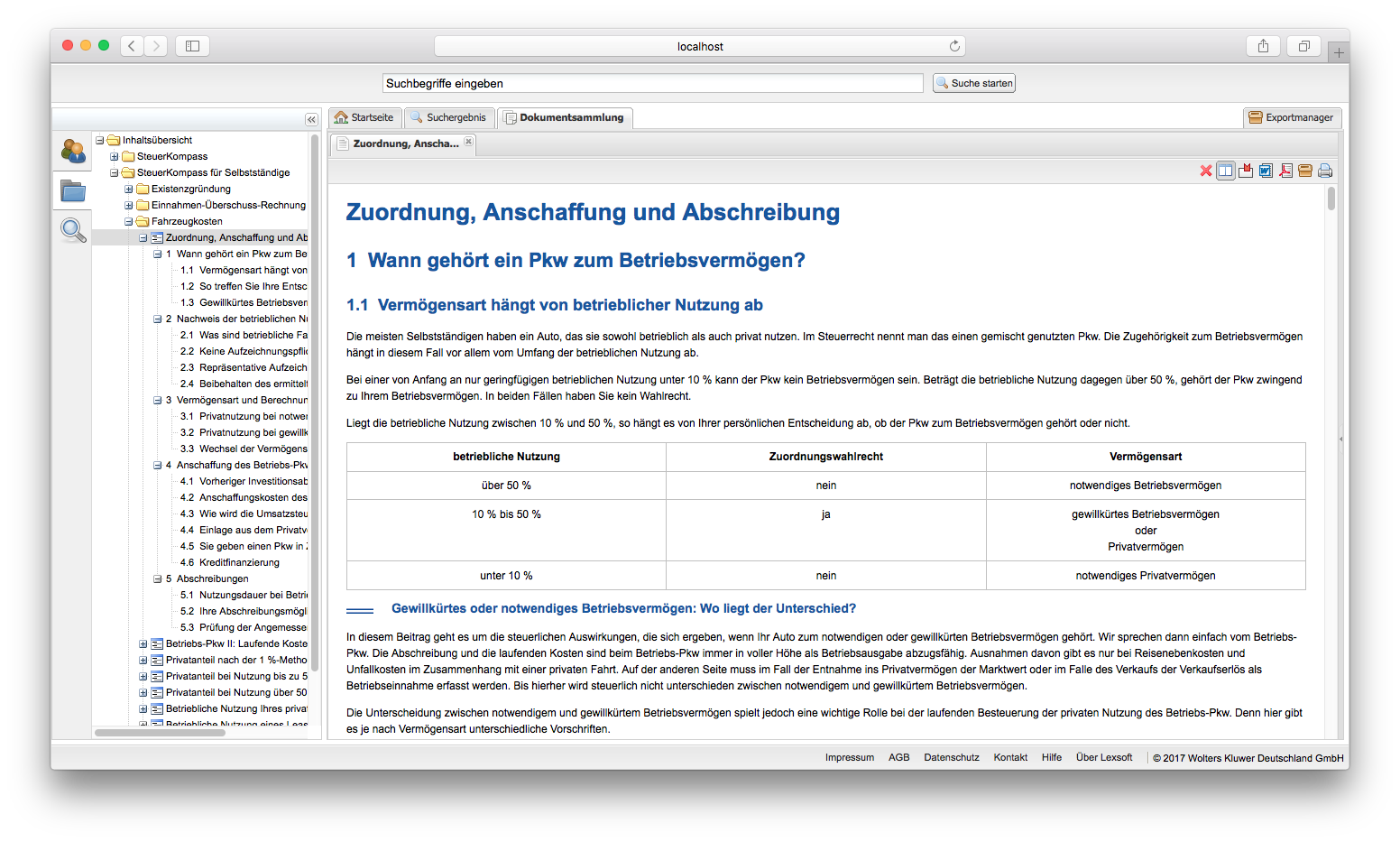1400x842 pixels.
Task: Click the document vertical scrollbar thumb
Action: click(x=1331, y=199)
